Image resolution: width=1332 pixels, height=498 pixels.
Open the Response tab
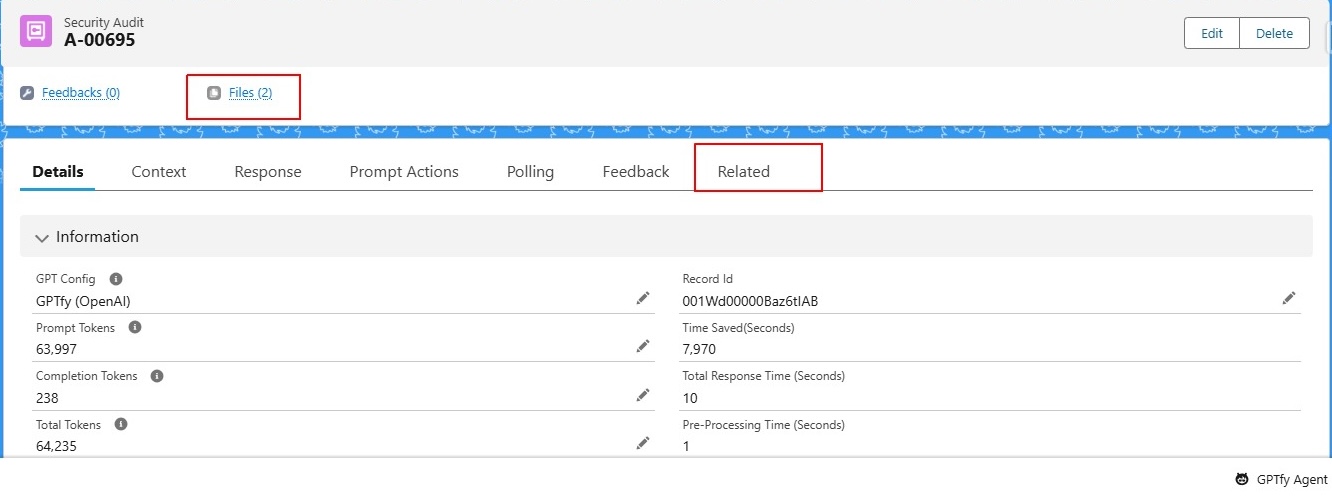(268, 172)
